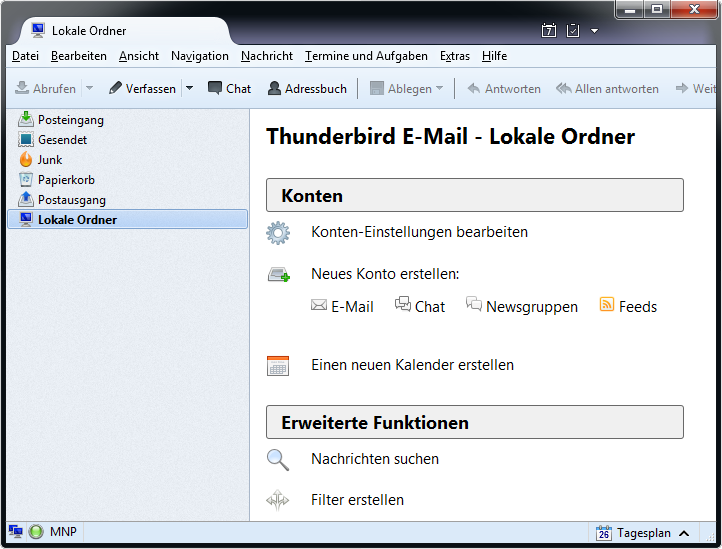The image size is (722, 549).
Task: Open the Adressbuch address book
Action: [307, 89]
